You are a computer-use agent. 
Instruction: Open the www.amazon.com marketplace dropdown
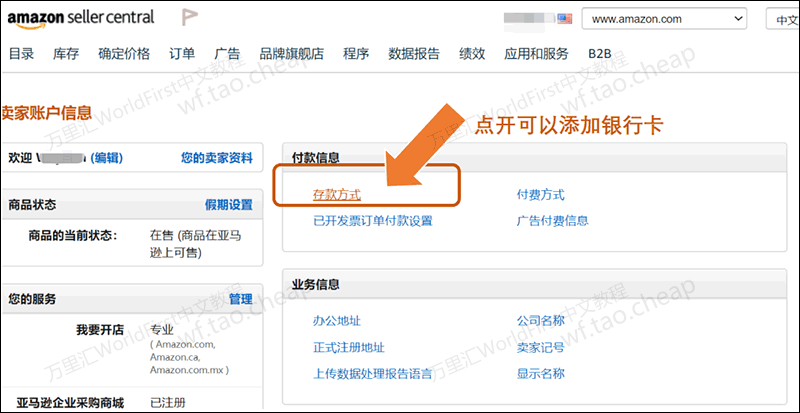coord(664,19)
